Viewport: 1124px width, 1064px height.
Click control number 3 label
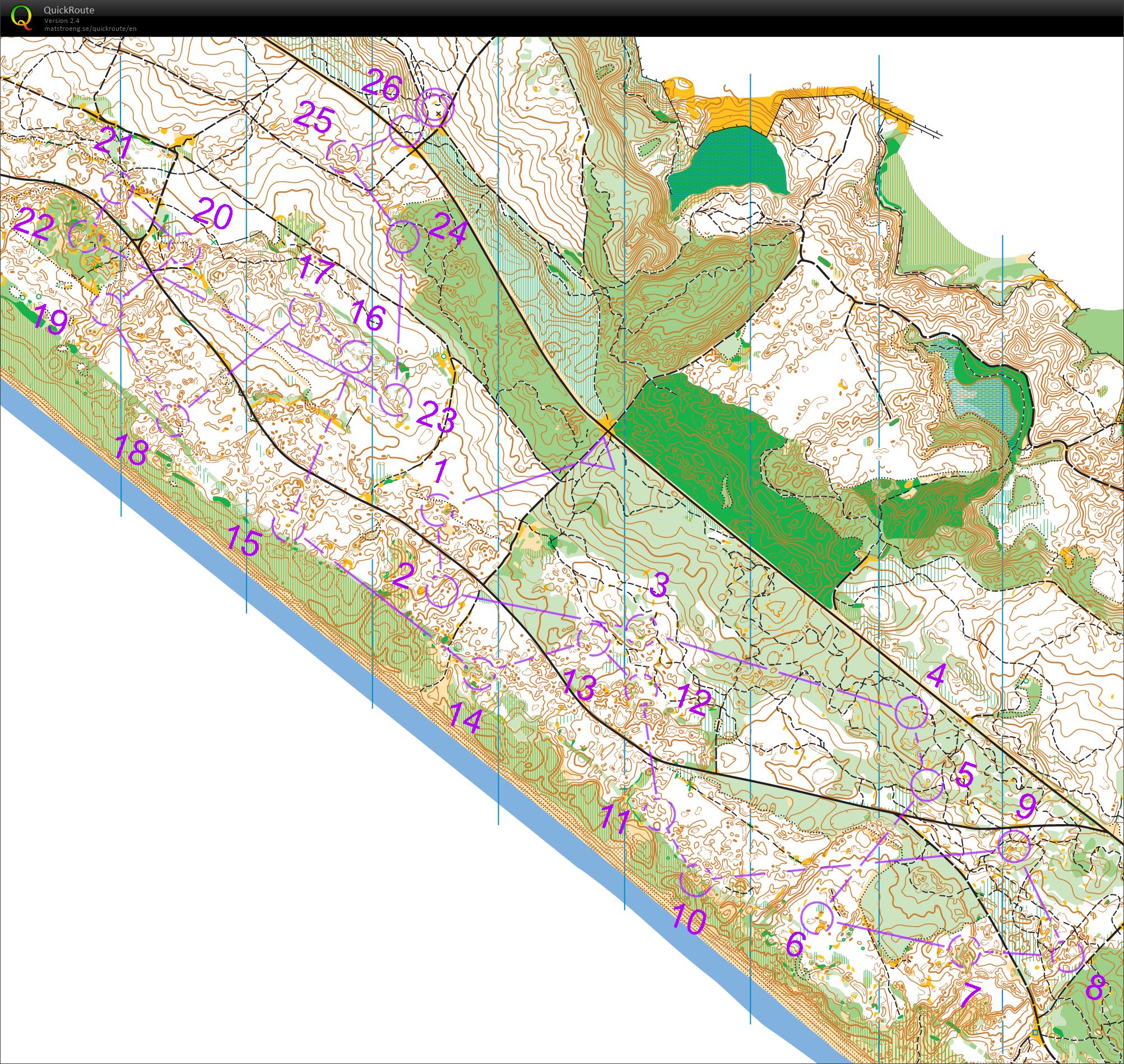coord(658,586)
